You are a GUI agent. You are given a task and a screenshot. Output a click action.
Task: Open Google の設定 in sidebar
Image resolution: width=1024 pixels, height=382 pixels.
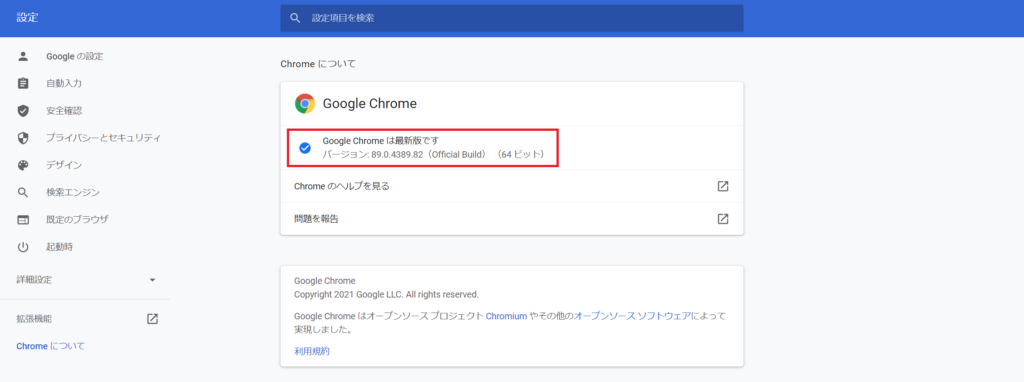[74, 56]
